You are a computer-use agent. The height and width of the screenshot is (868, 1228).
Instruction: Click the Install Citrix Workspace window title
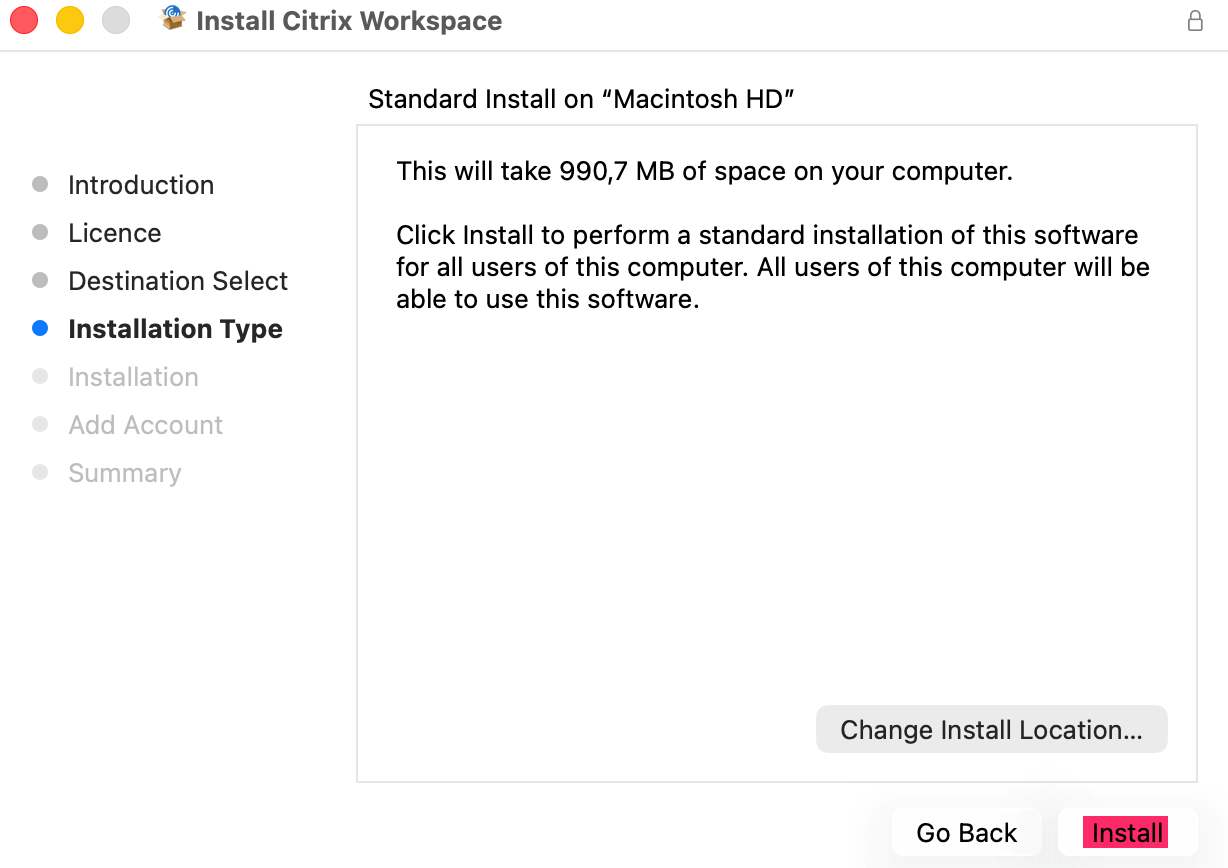tap(349, 21)
